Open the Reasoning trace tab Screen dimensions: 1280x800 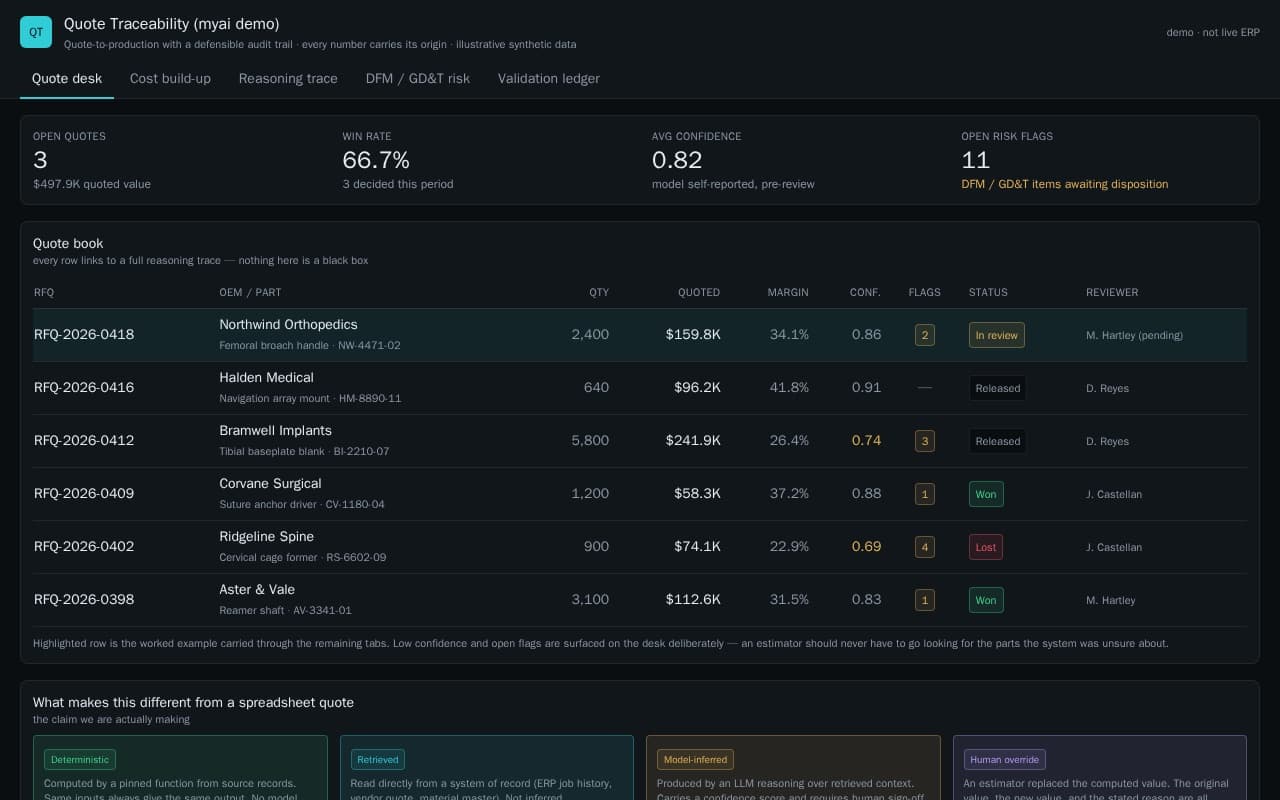tap(288, 79)
